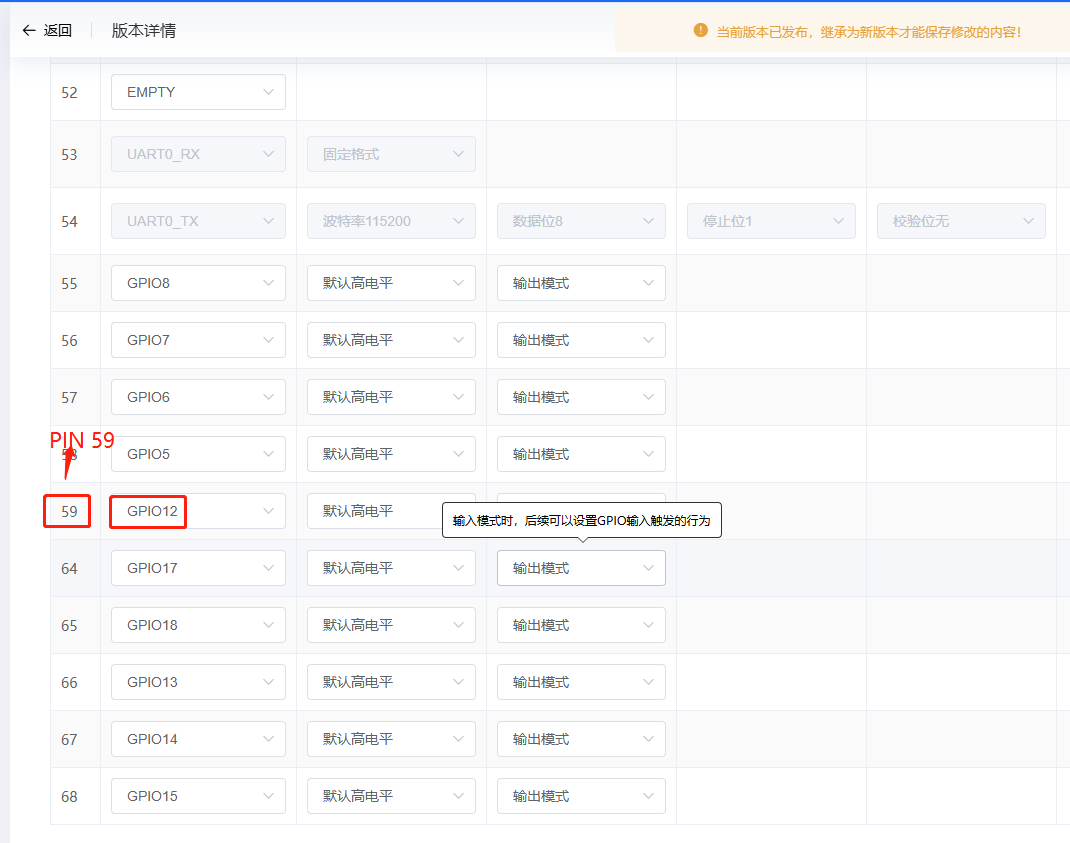Select the GPIO18 dropdown on pin 65
This screenshot has height=843, width=1070.
(198, 624)
